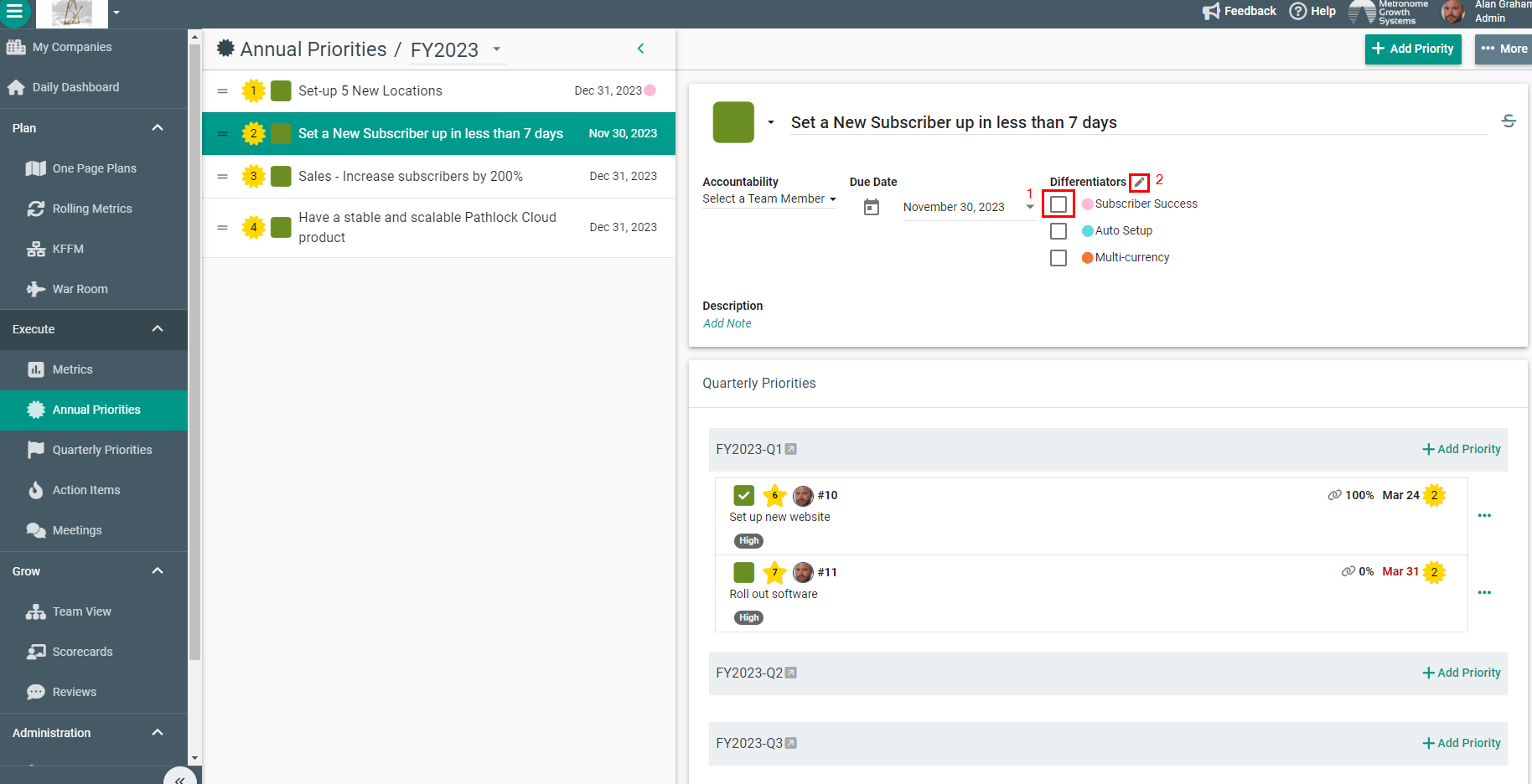The height and width of the screenshot is (784, 1532).
Task: Click the hamburger menu icon
Action: [15, 12]
